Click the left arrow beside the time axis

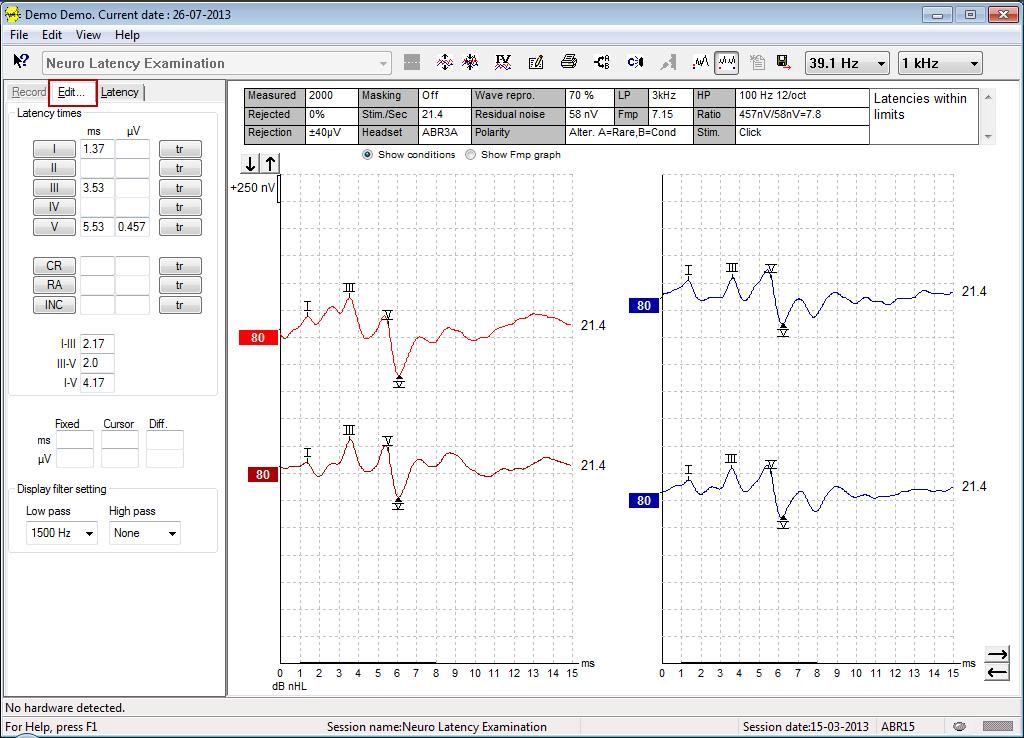point(997,672)
